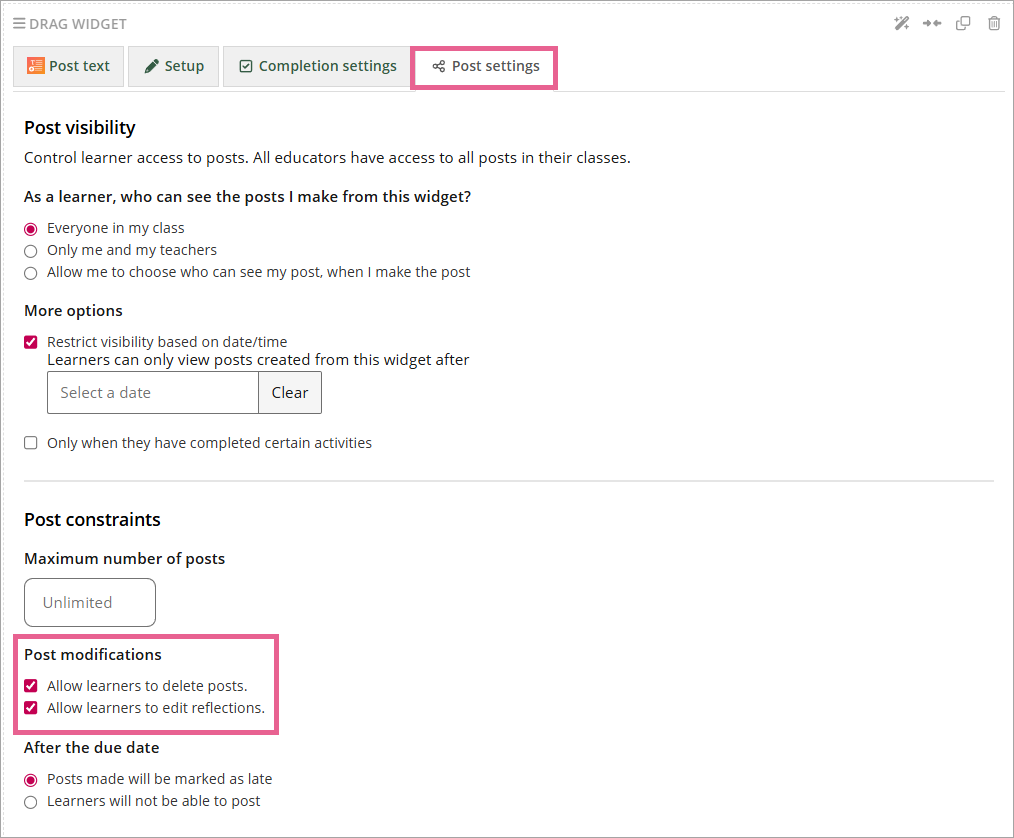Screen dimensions: 1014x838
Task: Select Everyone in my class option
Action: pos(30,229)
